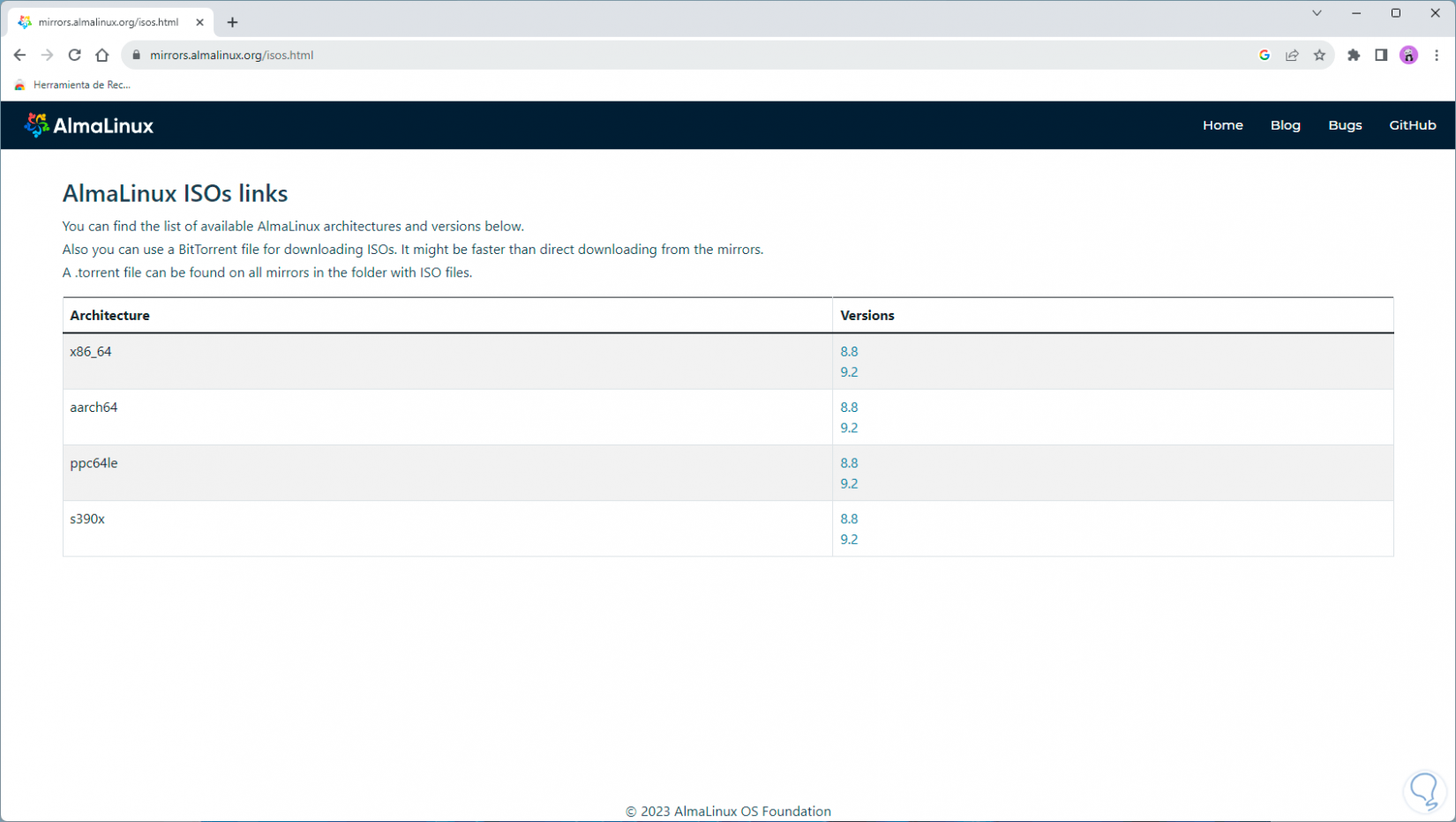1456x822 pixels.
Task: Expand the tab search dropdown
Action: pyautogui.click(x=1317, y=13)
